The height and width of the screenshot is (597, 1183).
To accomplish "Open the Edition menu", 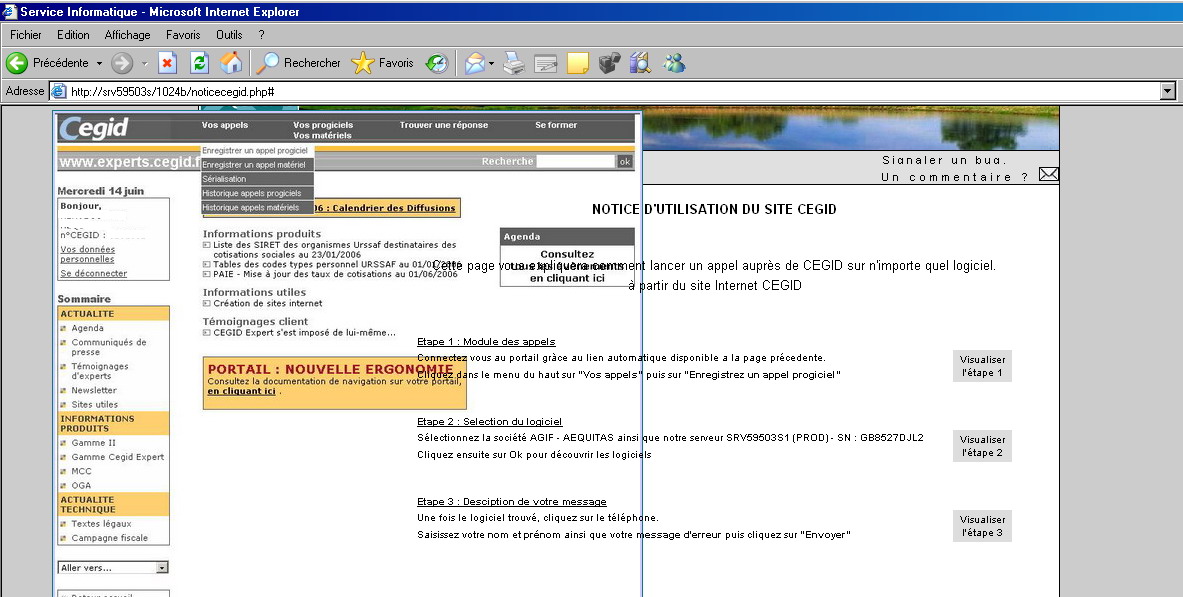I will [x=73, y=35].
